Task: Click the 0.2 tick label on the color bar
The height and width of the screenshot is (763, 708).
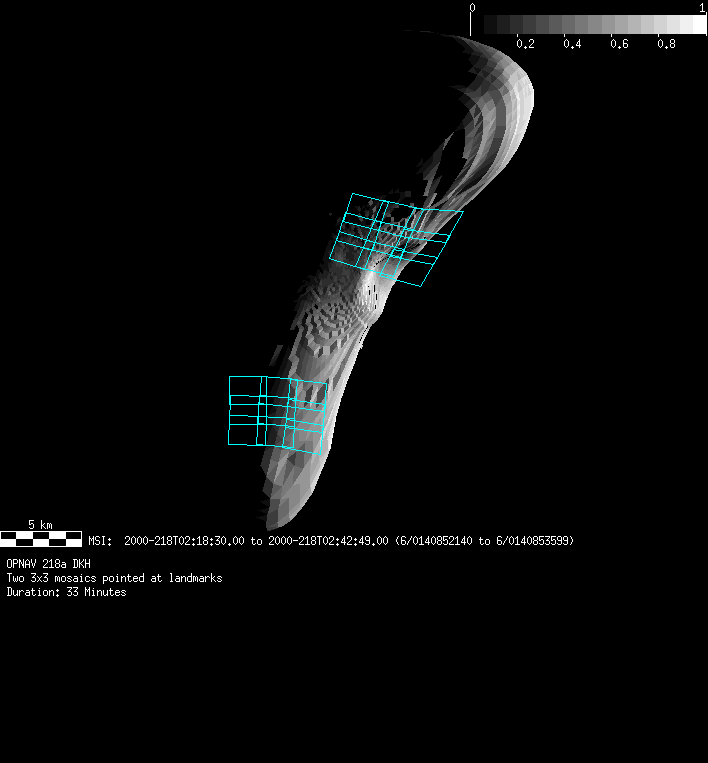Action: [524, 44]
